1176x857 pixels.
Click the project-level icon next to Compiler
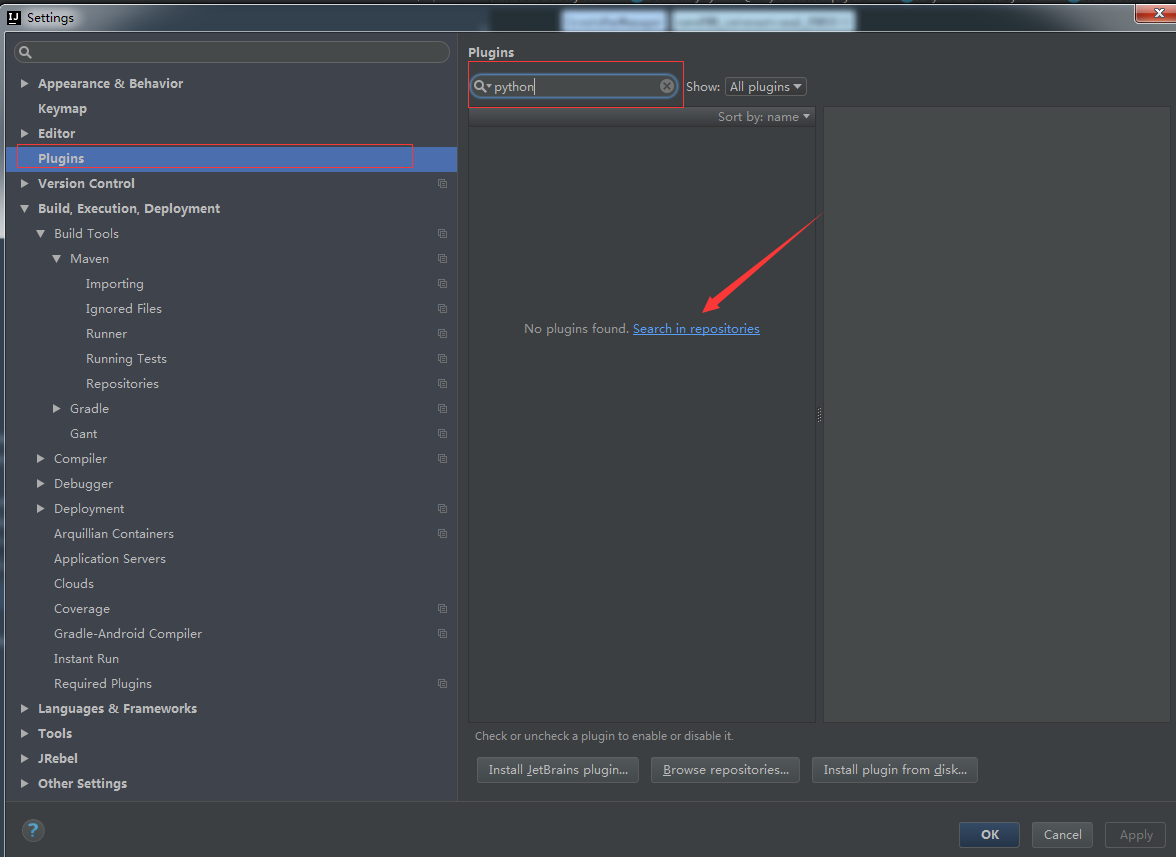tap(442, 459)
